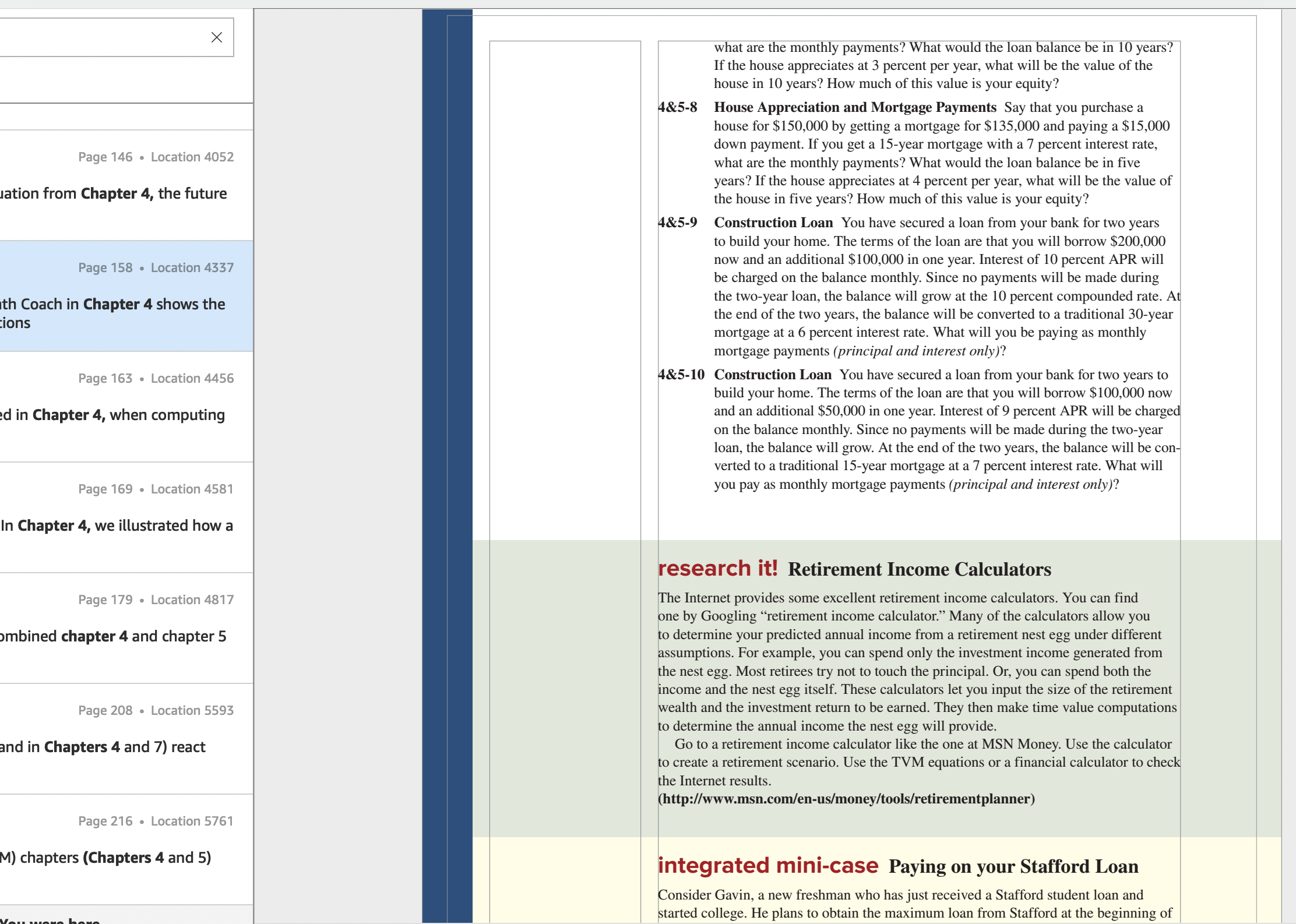Click problem number 4&5-9
Viewport: 1296px width, 924px height.
coord(678,223)
